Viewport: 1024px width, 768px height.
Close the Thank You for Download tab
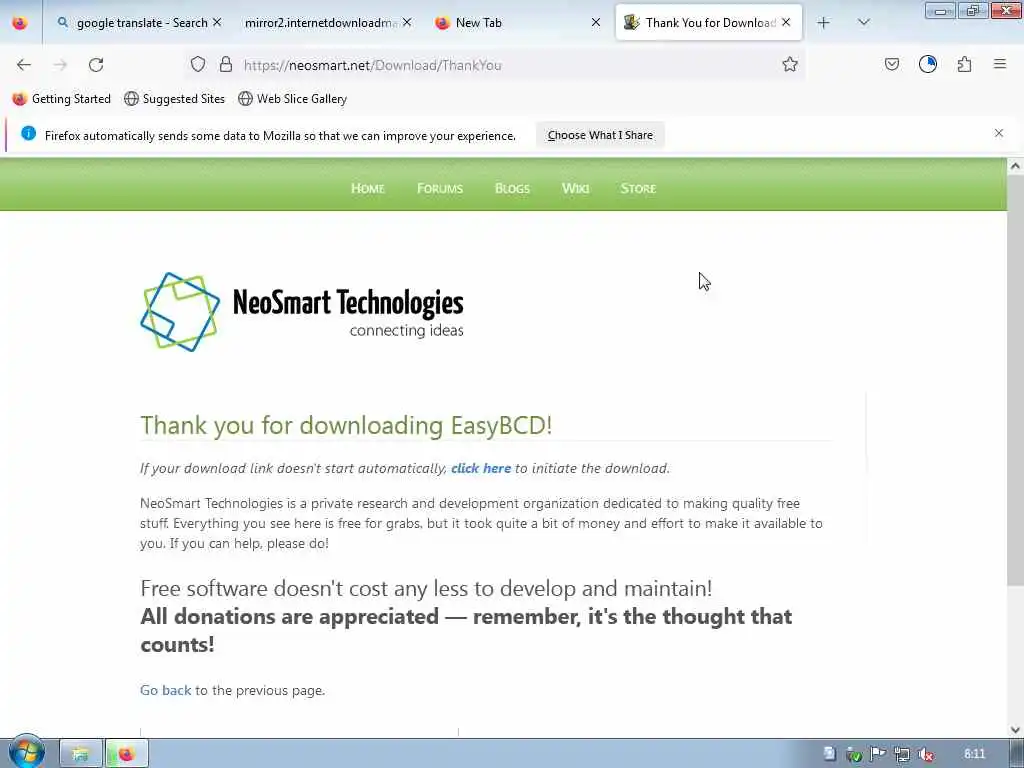pos(786,22)
